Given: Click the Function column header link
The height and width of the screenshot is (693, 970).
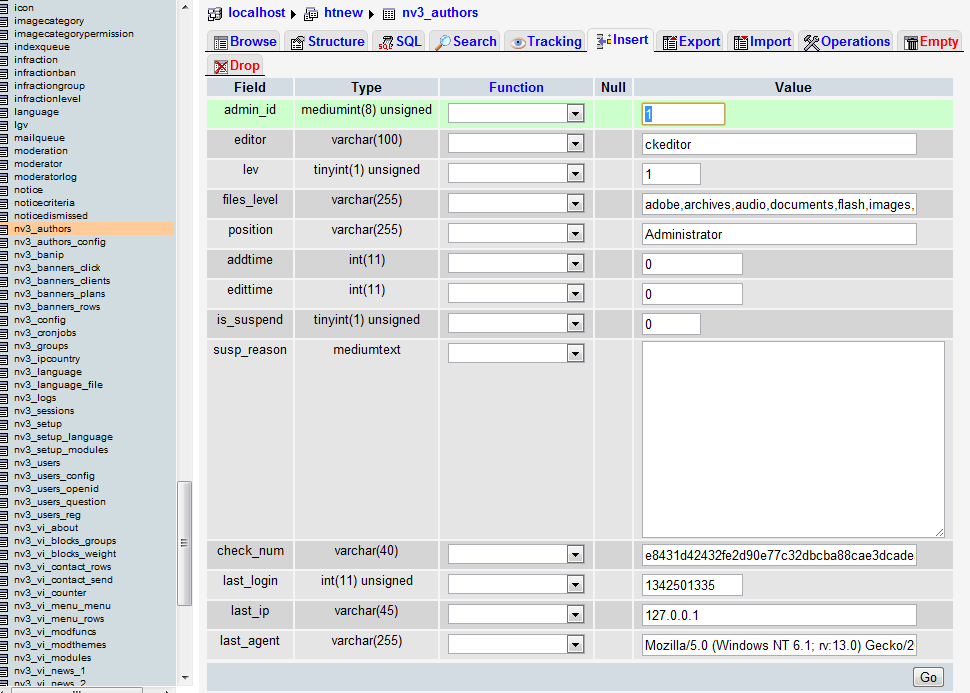Looking at the screenshot, I should [x=516, y=87].
